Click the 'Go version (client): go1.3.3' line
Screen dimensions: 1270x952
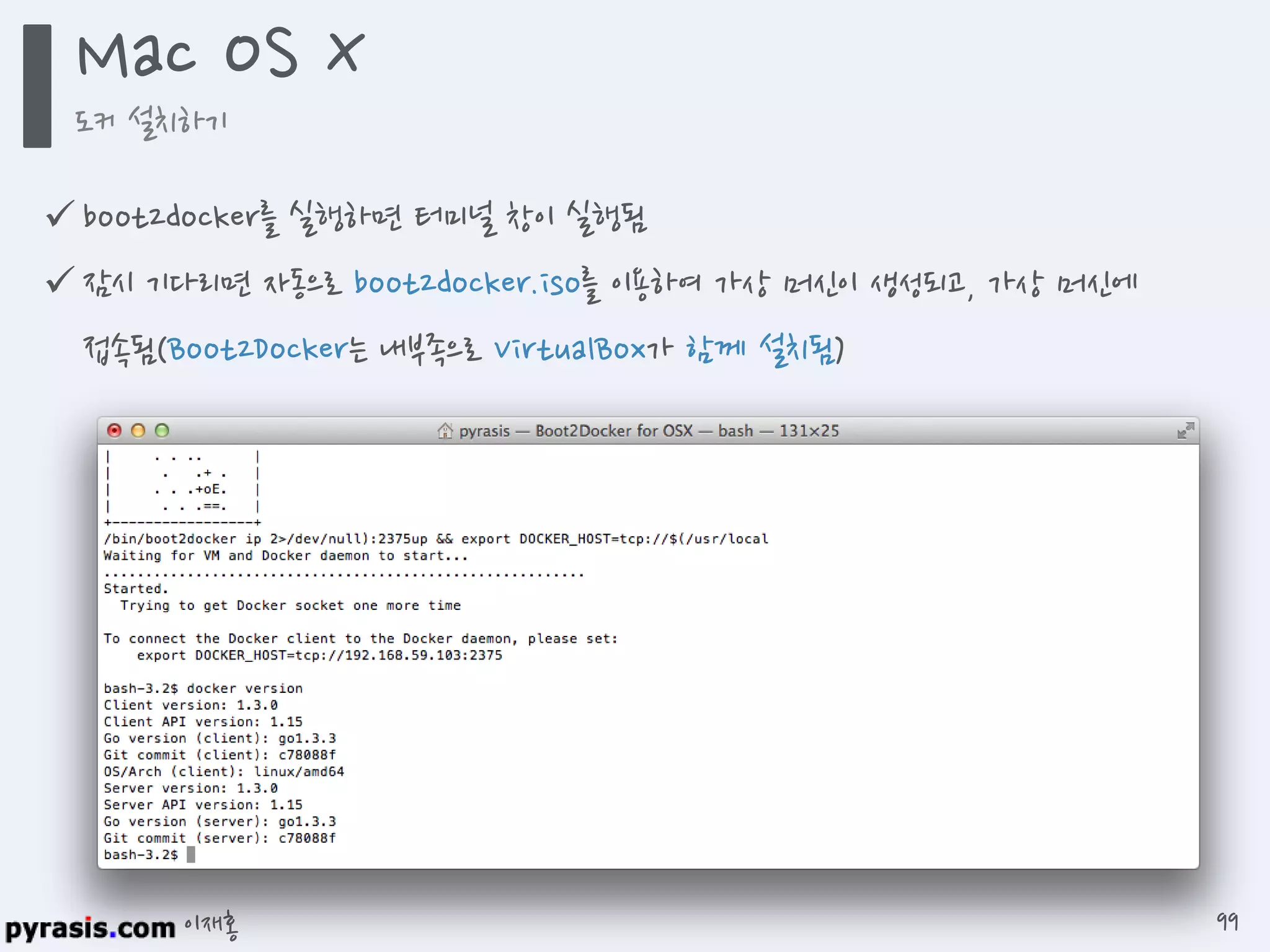click(x=220, y=739)
